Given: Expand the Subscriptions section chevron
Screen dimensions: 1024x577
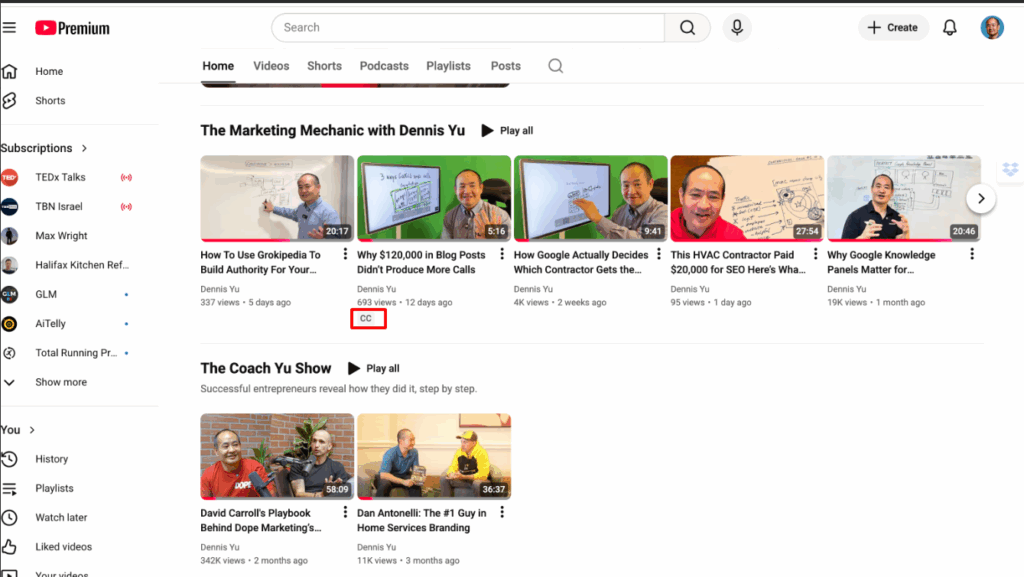Looking at the screenshot, I should click(84, 148).
